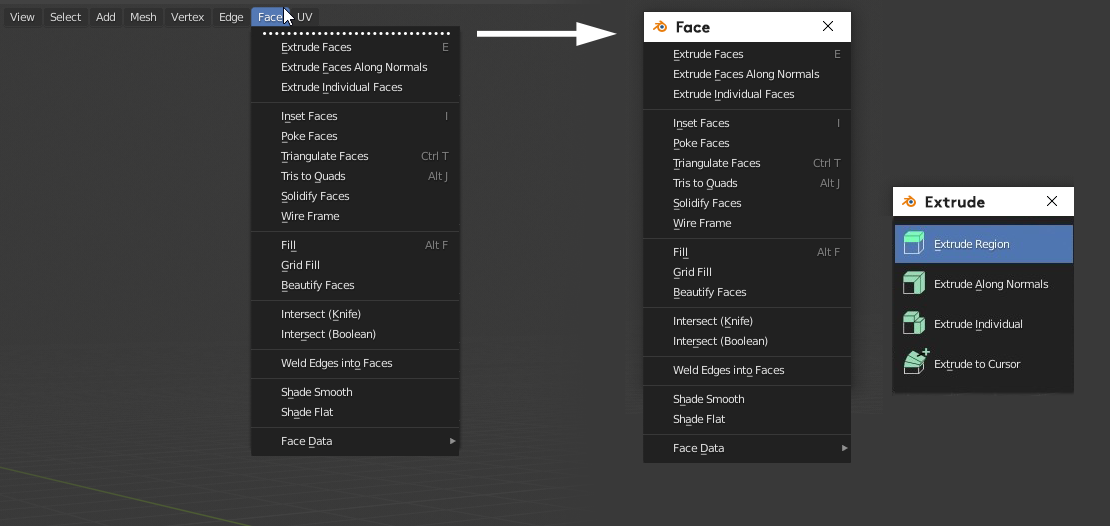Viewport: 1110px width, 526px height.
Task: Click Grid Fill in the floating Face panel
Action: click(747, 272)
